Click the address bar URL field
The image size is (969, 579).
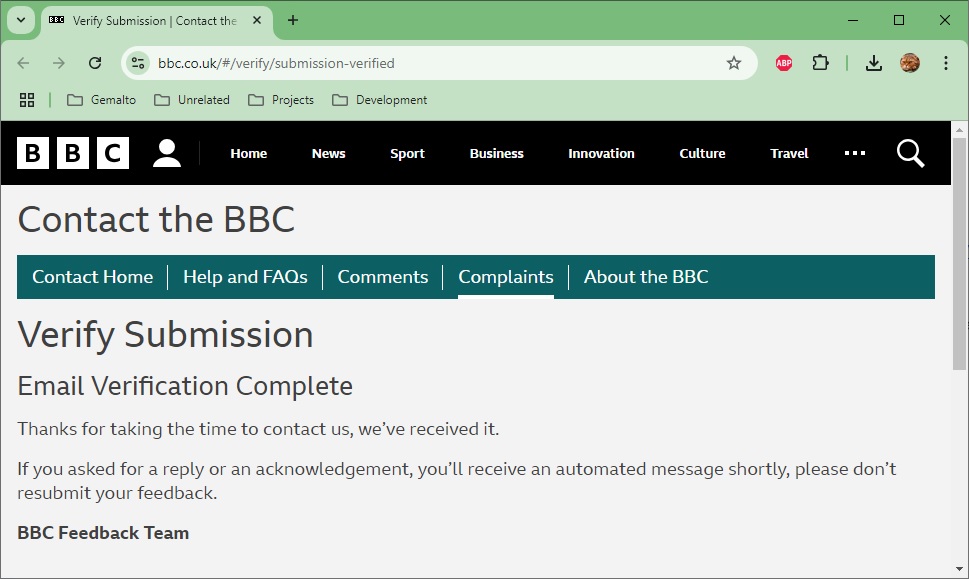click(x=430, y=63)
